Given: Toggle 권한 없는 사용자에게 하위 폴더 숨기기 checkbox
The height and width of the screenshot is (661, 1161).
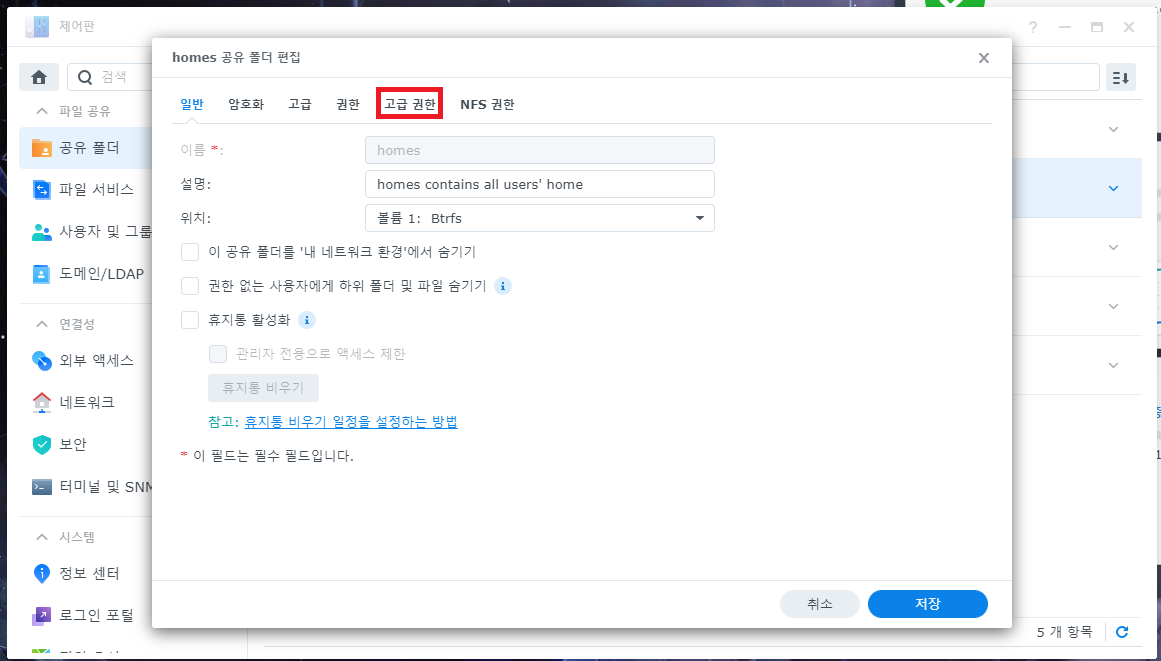Looking at the screenshot, I should (190, 286).
